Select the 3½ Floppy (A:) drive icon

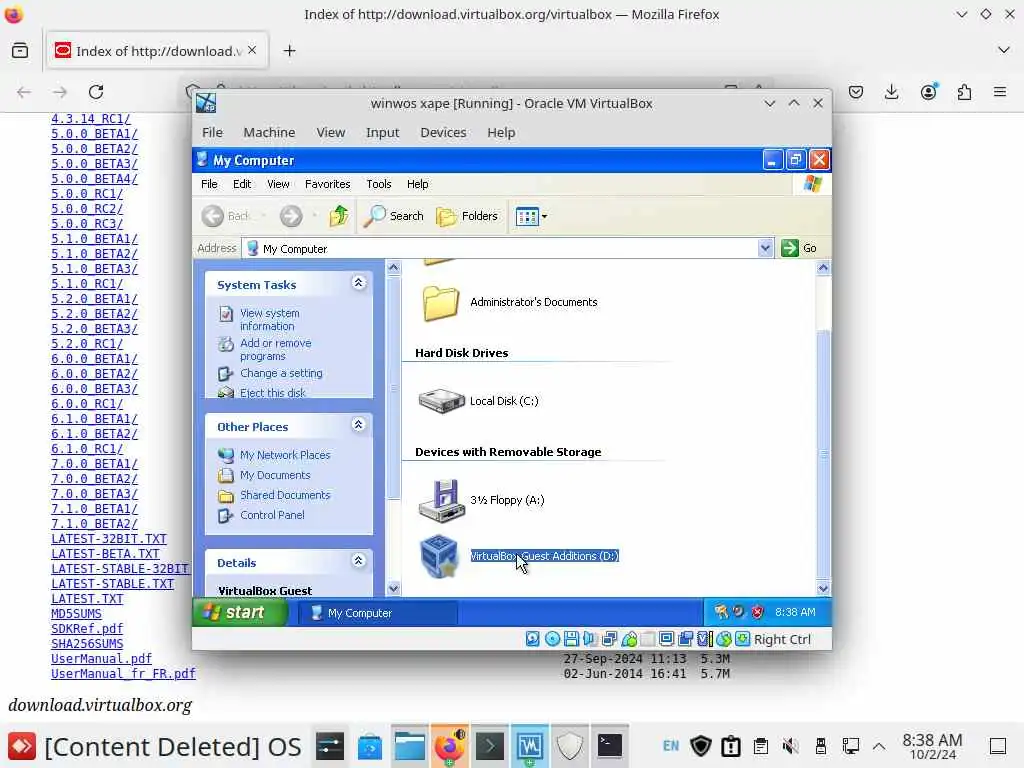pos(441,501)
